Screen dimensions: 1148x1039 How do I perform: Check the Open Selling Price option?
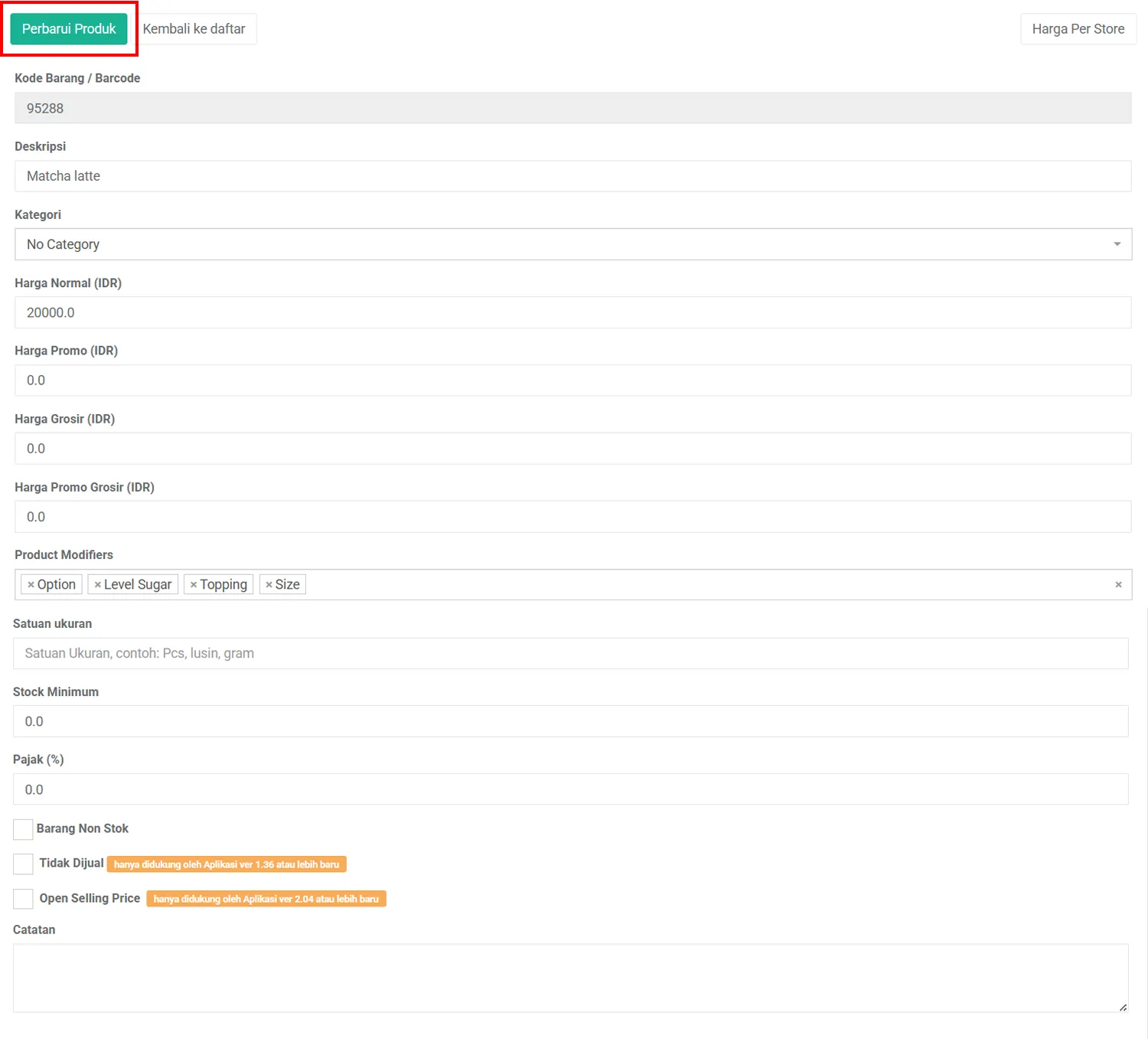[x=23, y=899]
